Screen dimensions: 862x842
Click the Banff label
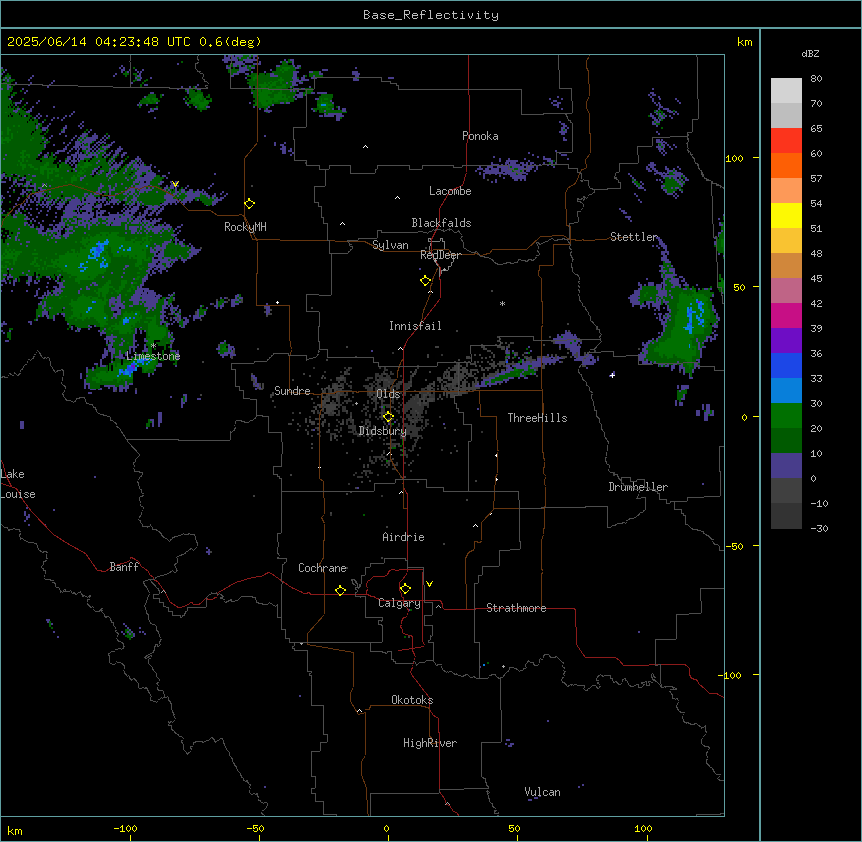[124, 567]
